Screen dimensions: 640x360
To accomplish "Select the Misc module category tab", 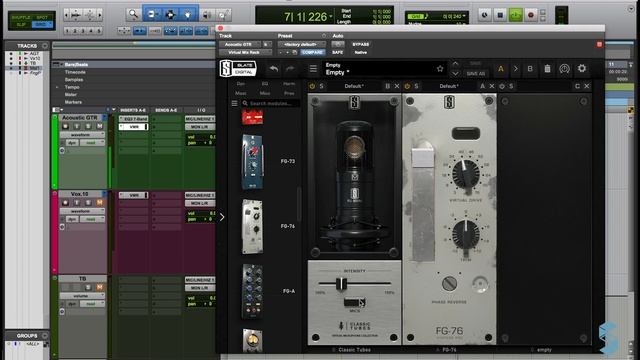I will pos(265,93).
